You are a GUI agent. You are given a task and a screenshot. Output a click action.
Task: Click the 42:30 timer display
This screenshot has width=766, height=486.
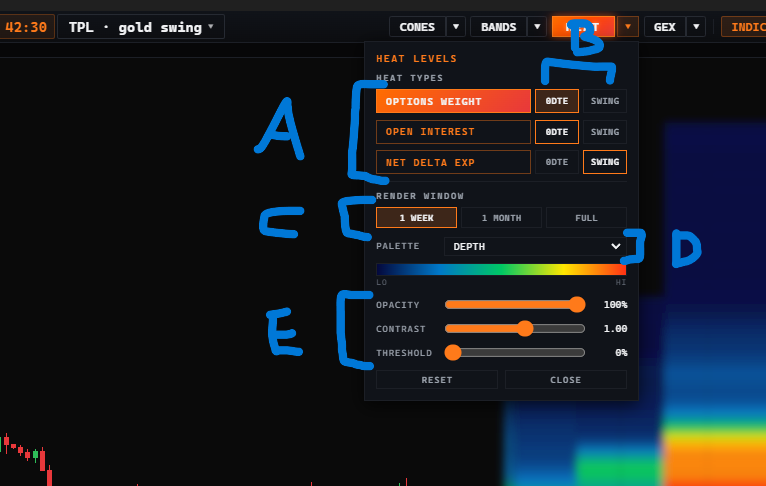click(26, 27)
